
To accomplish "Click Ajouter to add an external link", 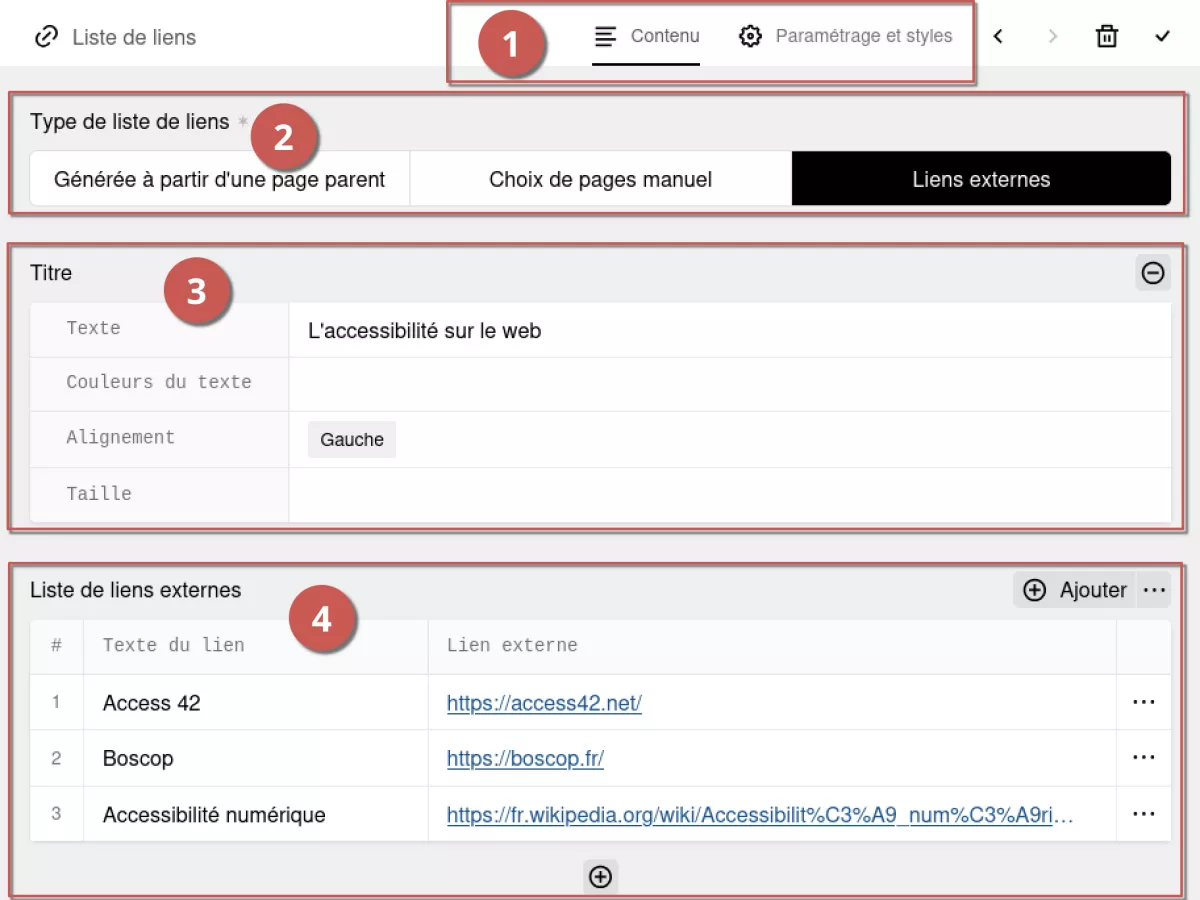I will pos(1076,590).
